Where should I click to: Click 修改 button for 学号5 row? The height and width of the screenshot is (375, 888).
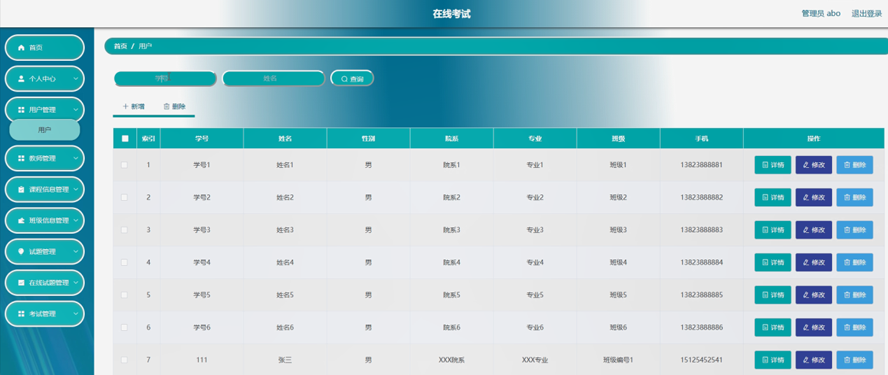(814, 295)
